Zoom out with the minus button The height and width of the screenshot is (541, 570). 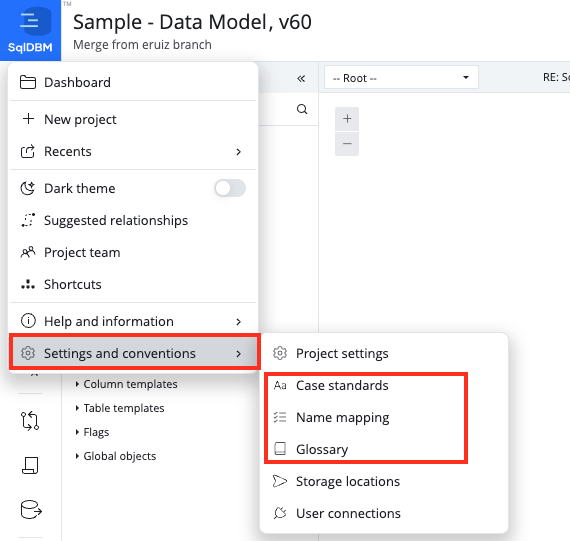[x=347, y=144]
